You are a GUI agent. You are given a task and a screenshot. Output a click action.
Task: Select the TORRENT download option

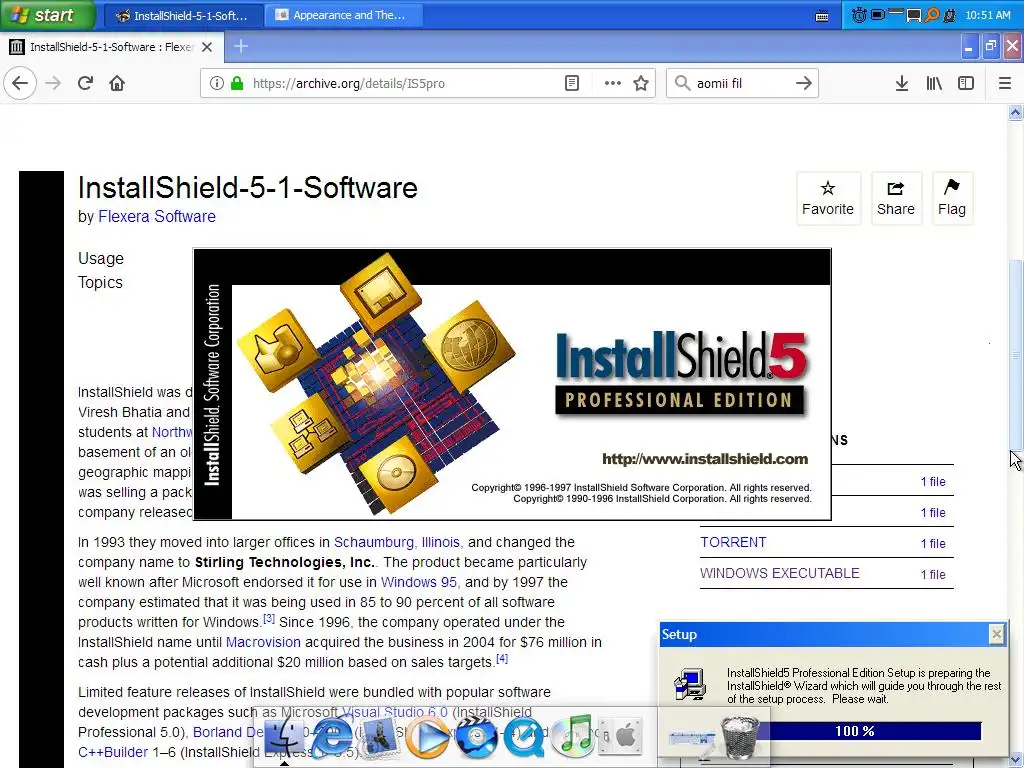click(733, 542)
